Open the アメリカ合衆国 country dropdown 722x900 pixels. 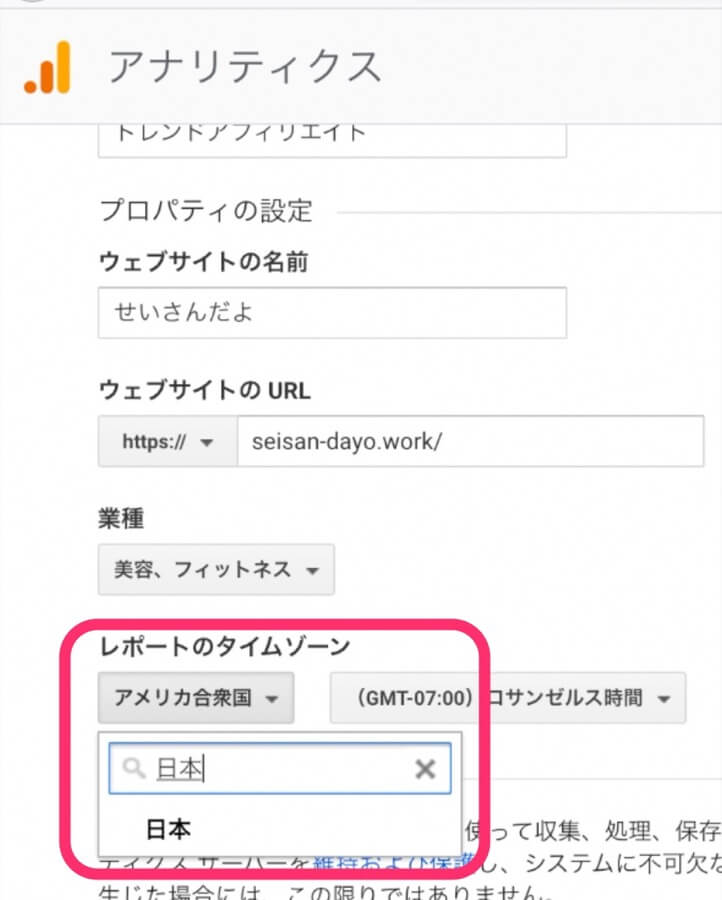click(x=196, y=698)
